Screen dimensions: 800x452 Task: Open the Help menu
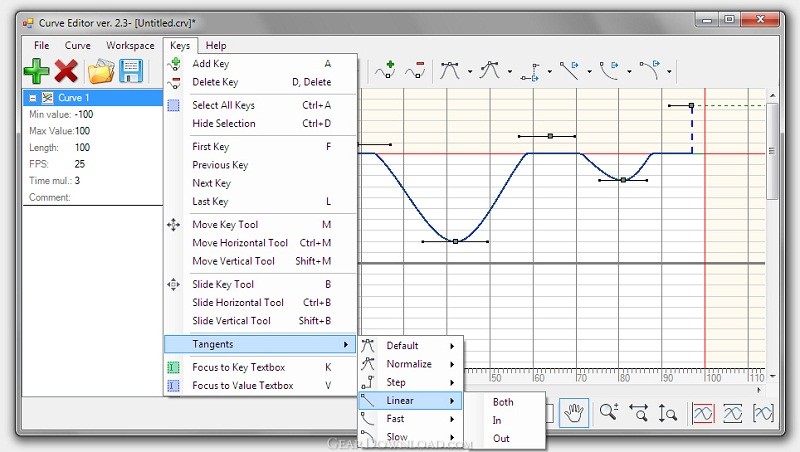[x=216, y=45]
